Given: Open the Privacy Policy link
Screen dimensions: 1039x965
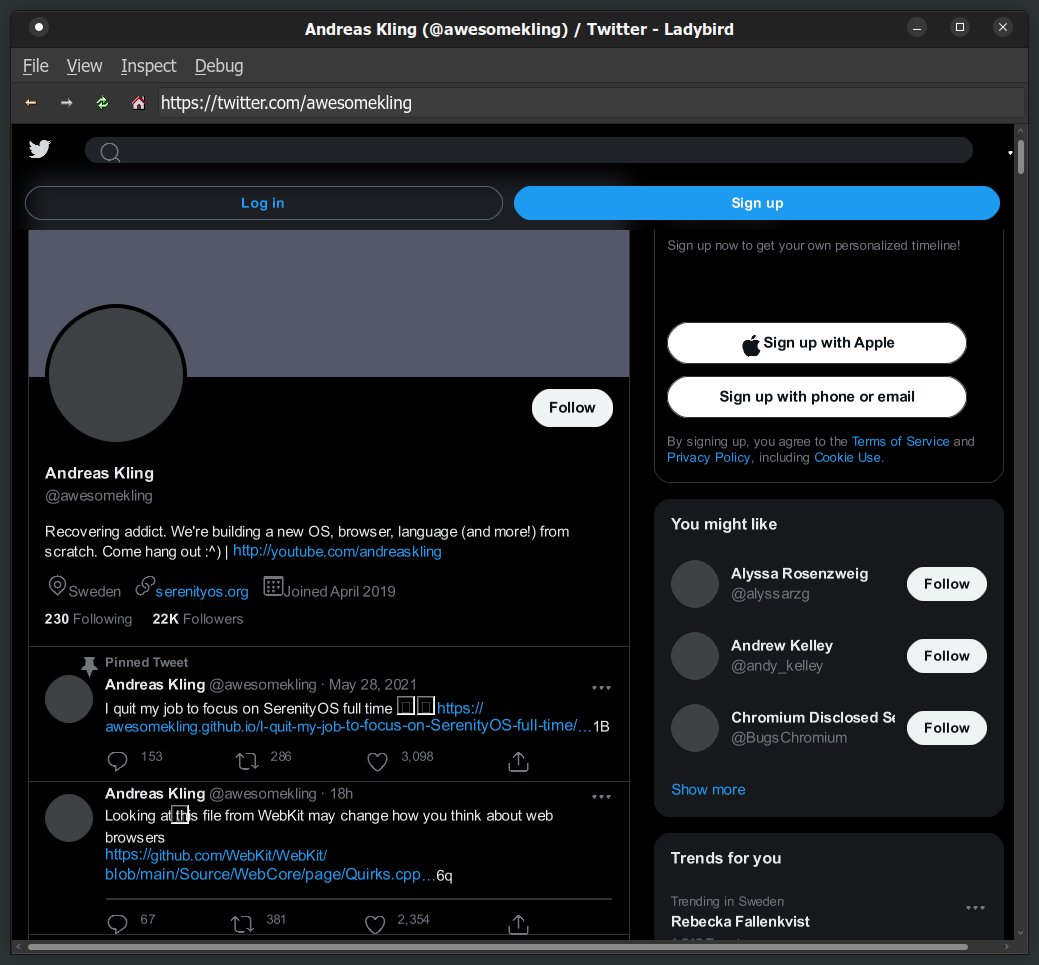Looking at the screenshot, I should pyautogui.click(x=708, y=457).
